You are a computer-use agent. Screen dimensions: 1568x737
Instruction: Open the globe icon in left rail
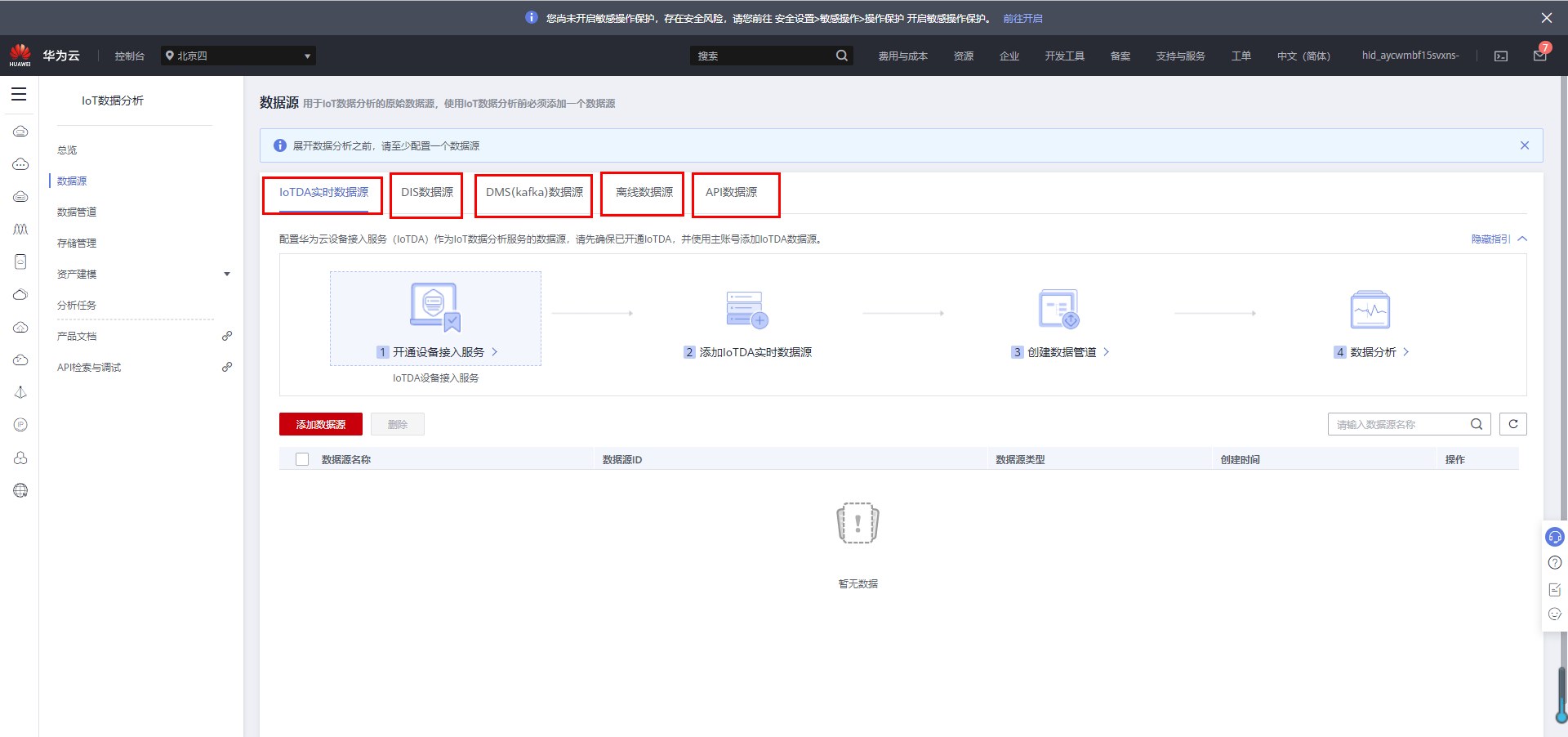(x=20, y=490)
